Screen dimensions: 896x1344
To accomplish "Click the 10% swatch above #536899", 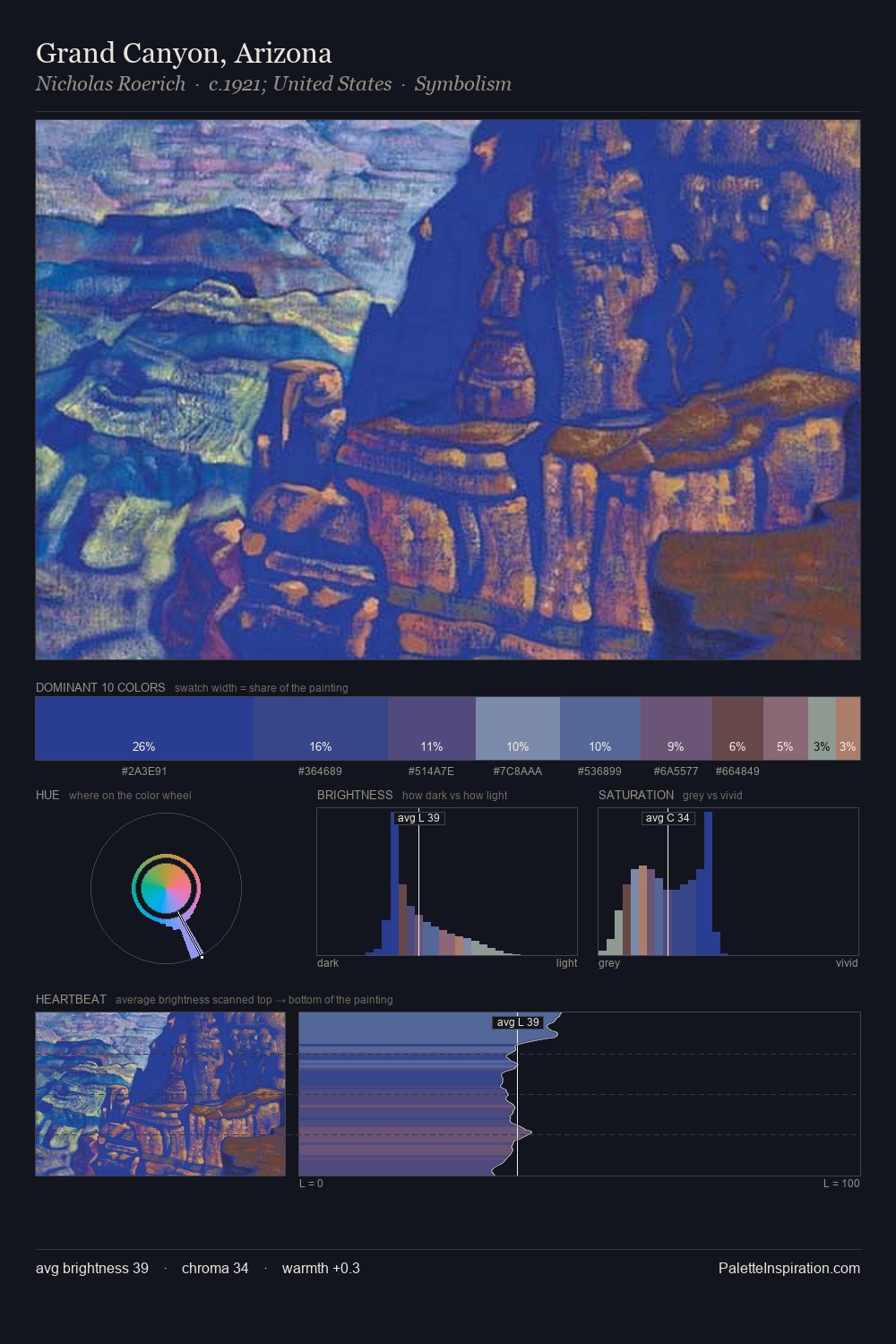I will (600, 728).
